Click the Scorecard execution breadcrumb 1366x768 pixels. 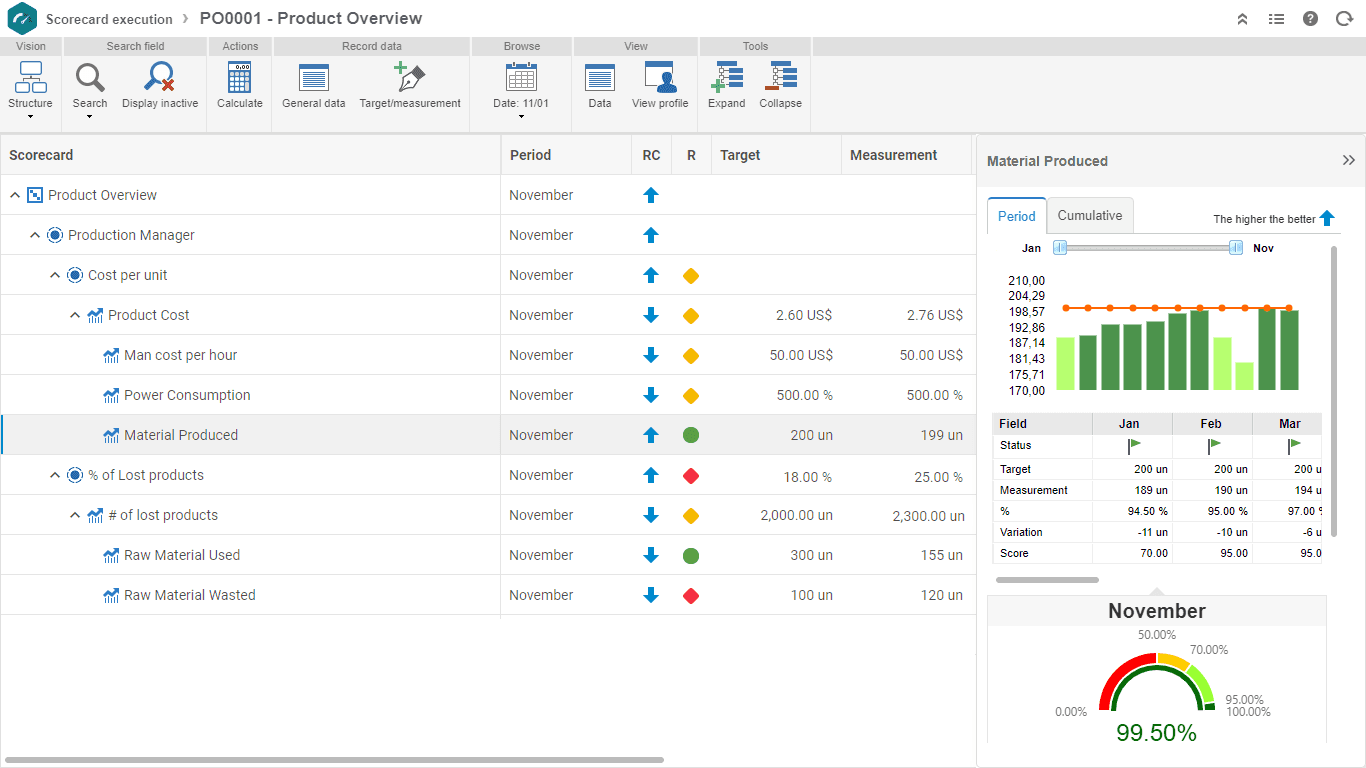point(109,19)
